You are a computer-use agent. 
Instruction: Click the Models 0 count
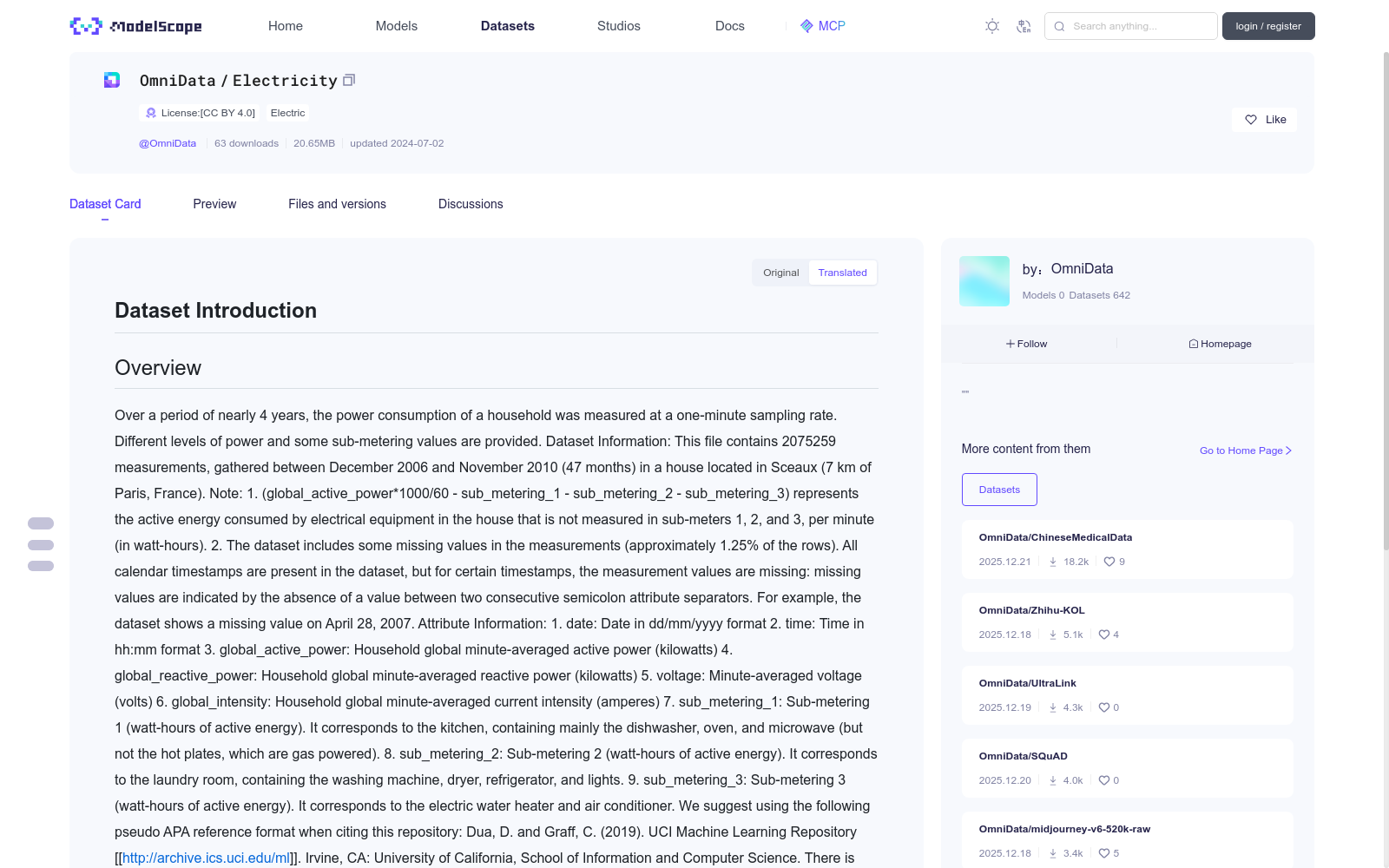pyautogui.click(x=1043, y=295)
